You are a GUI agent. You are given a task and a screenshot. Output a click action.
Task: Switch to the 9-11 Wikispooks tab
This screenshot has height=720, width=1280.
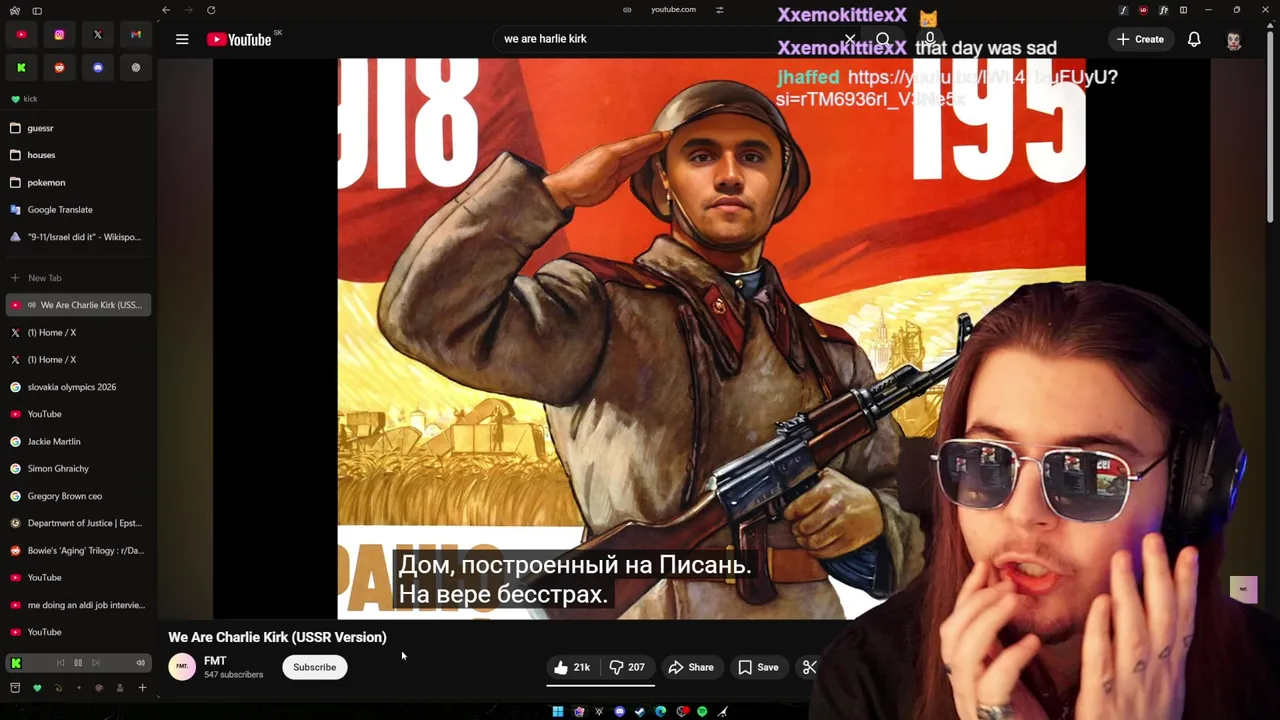(x=78, y=237)
